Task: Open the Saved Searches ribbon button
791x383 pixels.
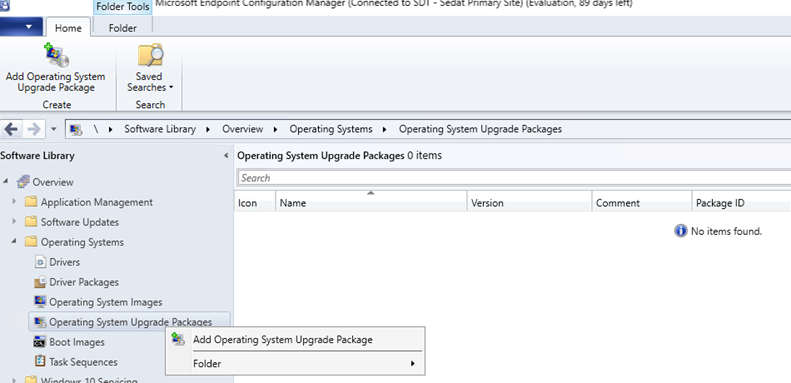Action: tap(150, 69)
